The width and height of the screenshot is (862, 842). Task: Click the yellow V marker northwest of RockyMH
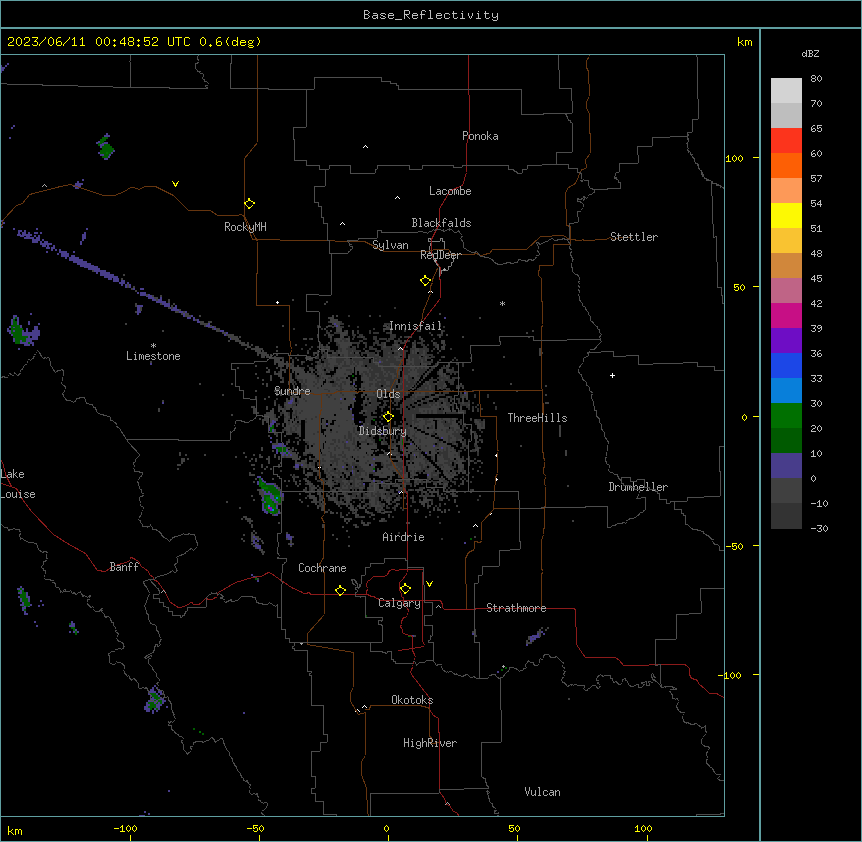point(175,184)
